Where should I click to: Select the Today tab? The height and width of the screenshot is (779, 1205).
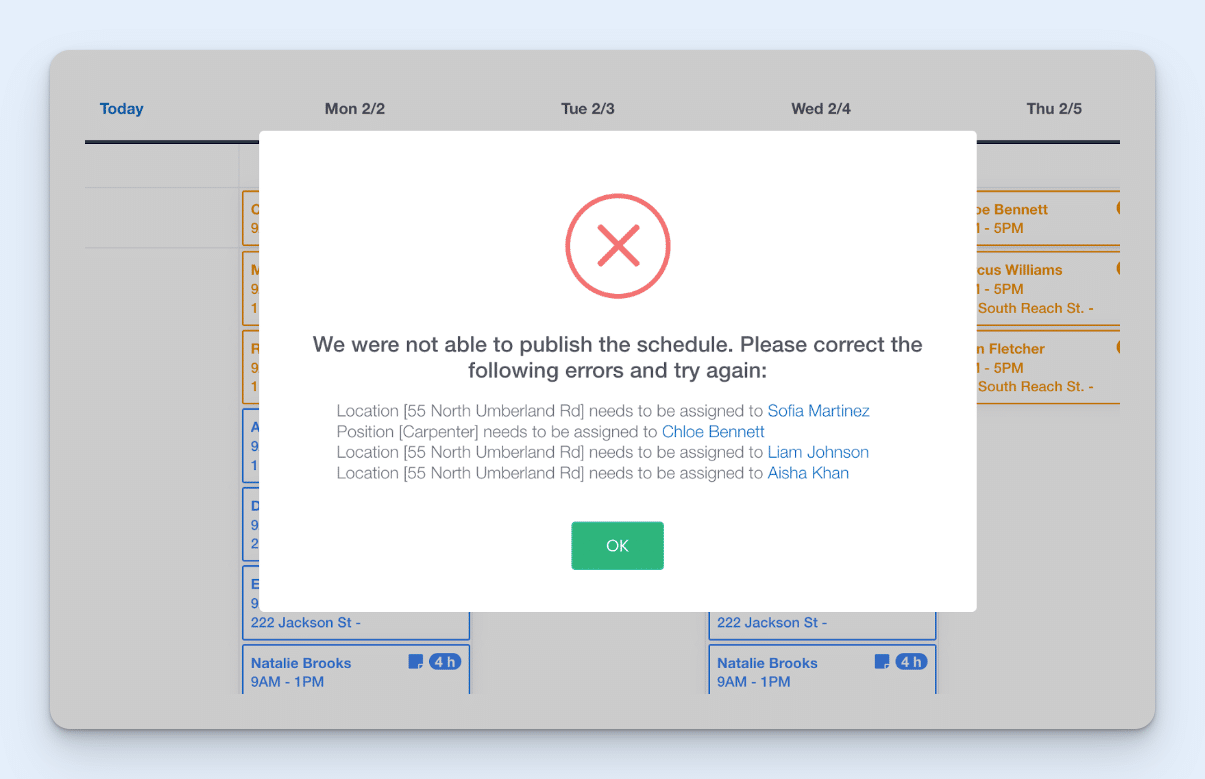pyautogui.click(x=121, y=108)
